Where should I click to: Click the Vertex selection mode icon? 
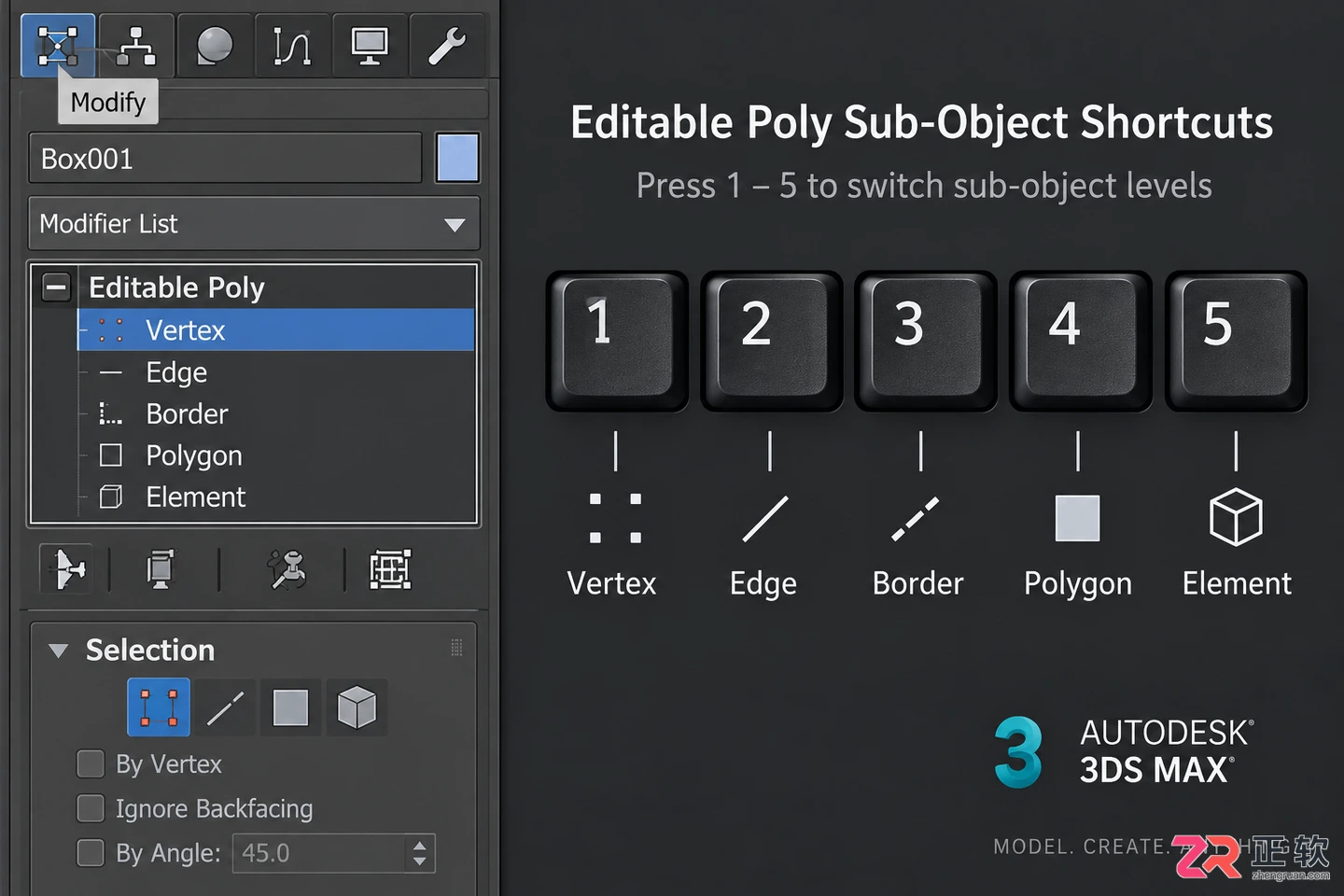(x=159, y=707)
